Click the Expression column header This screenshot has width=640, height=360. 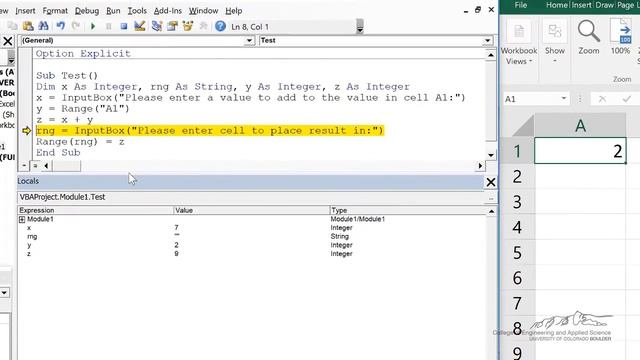pos(96,210)
